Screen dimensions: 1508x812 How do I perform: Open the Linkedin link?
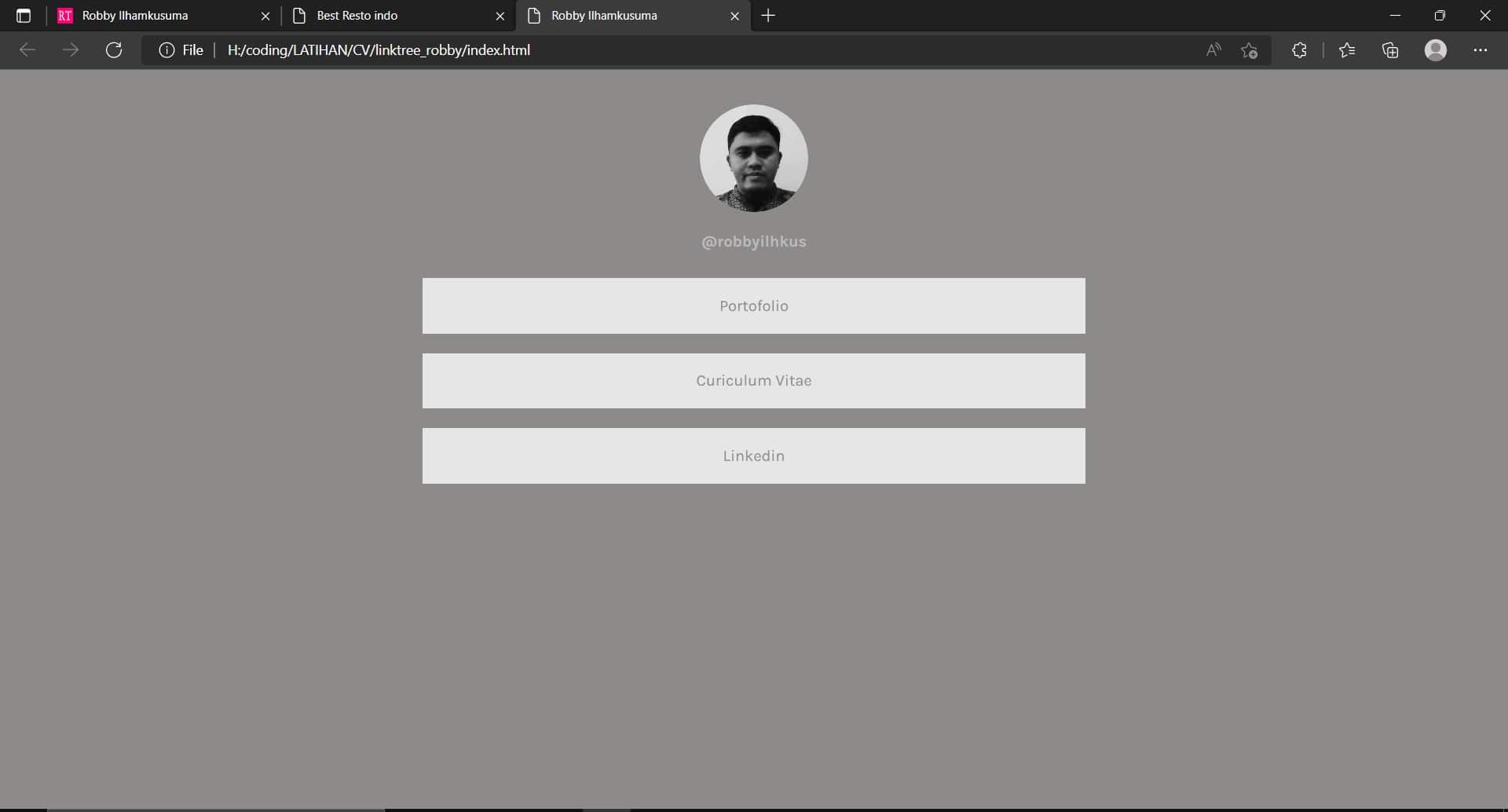753,455
